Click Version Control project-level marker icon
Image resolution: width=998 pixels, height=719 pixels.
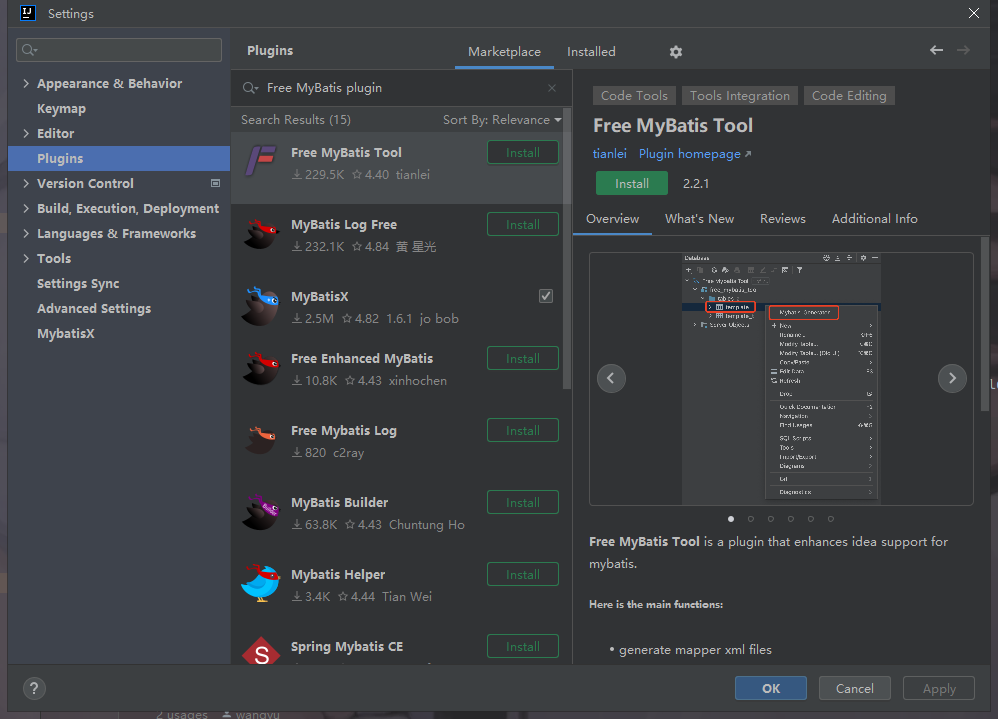pyautogui.click(x=215, y=183)
